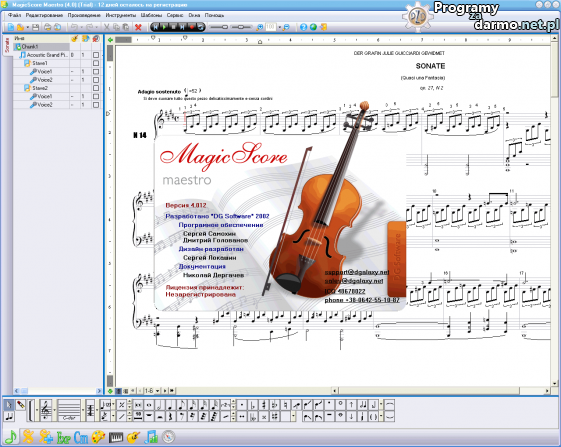Viewport: 561px width, 447px height.
Task: Open the green note palette tab
Action: pos(11,437)
